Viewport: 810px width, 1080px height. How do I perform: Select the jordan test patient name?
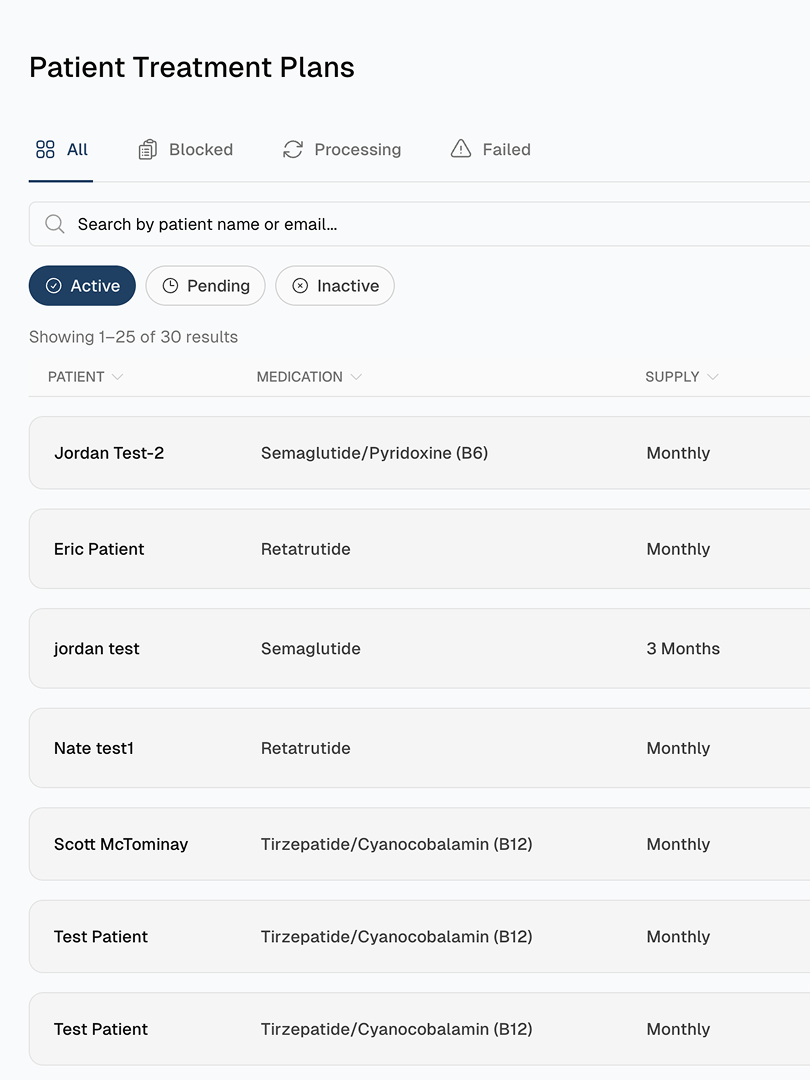(x=96, y=649)
